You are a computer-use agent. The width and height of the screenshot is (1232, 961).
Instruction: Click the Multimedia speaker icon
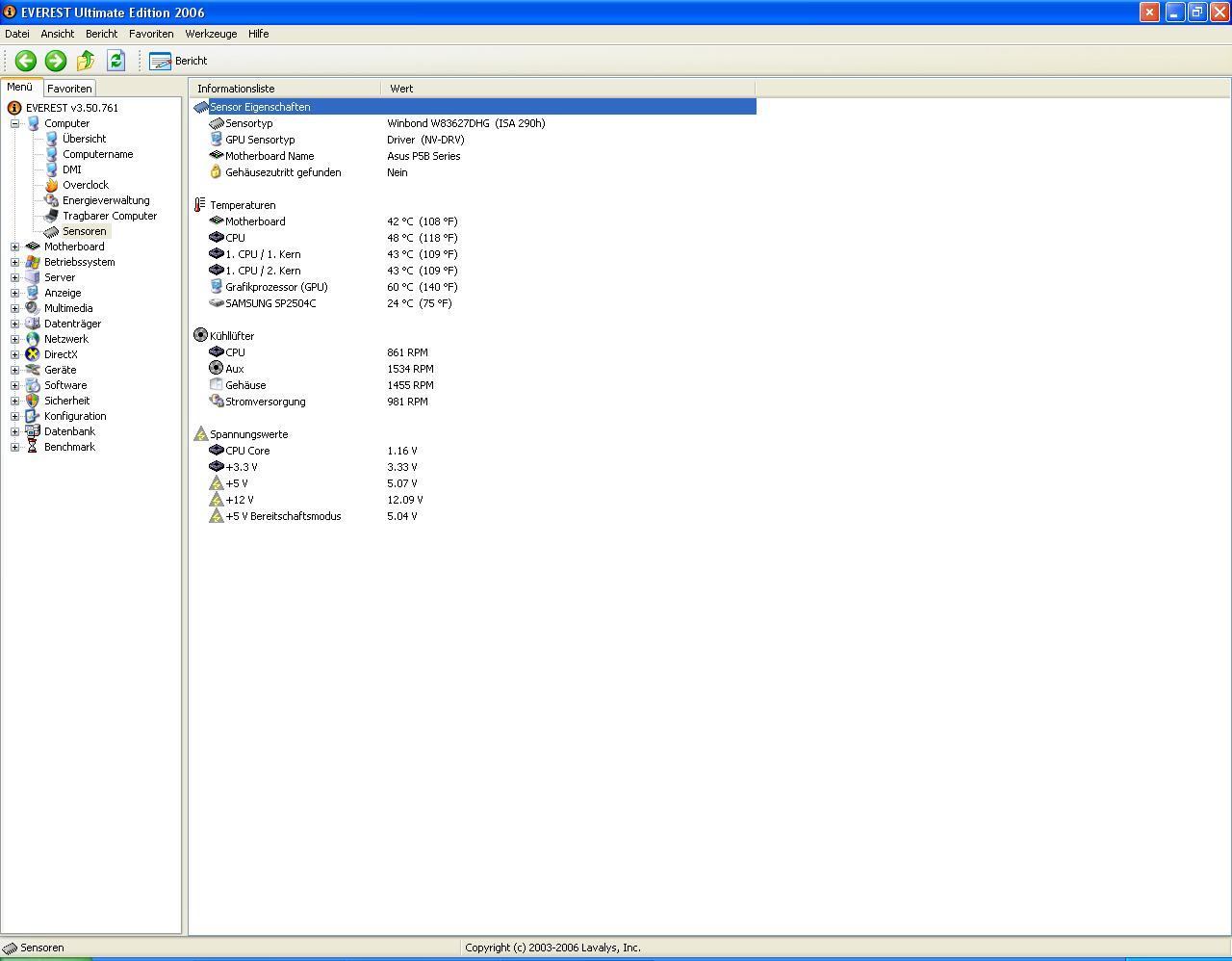click(x=33, y=308)
